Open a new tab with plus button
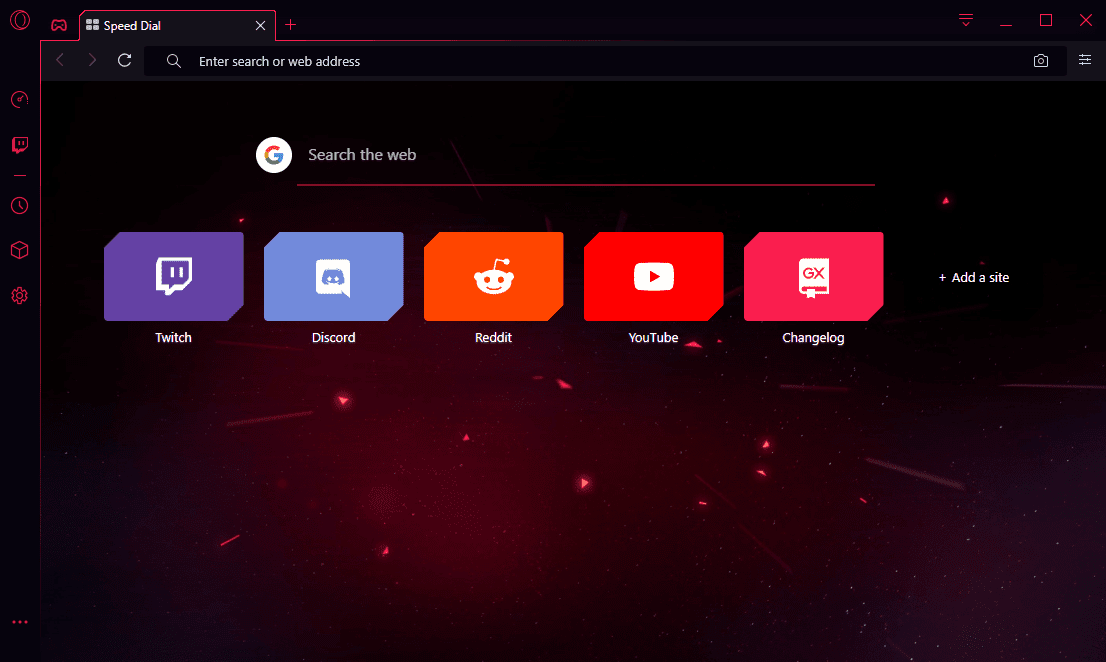 pos(290,25)
